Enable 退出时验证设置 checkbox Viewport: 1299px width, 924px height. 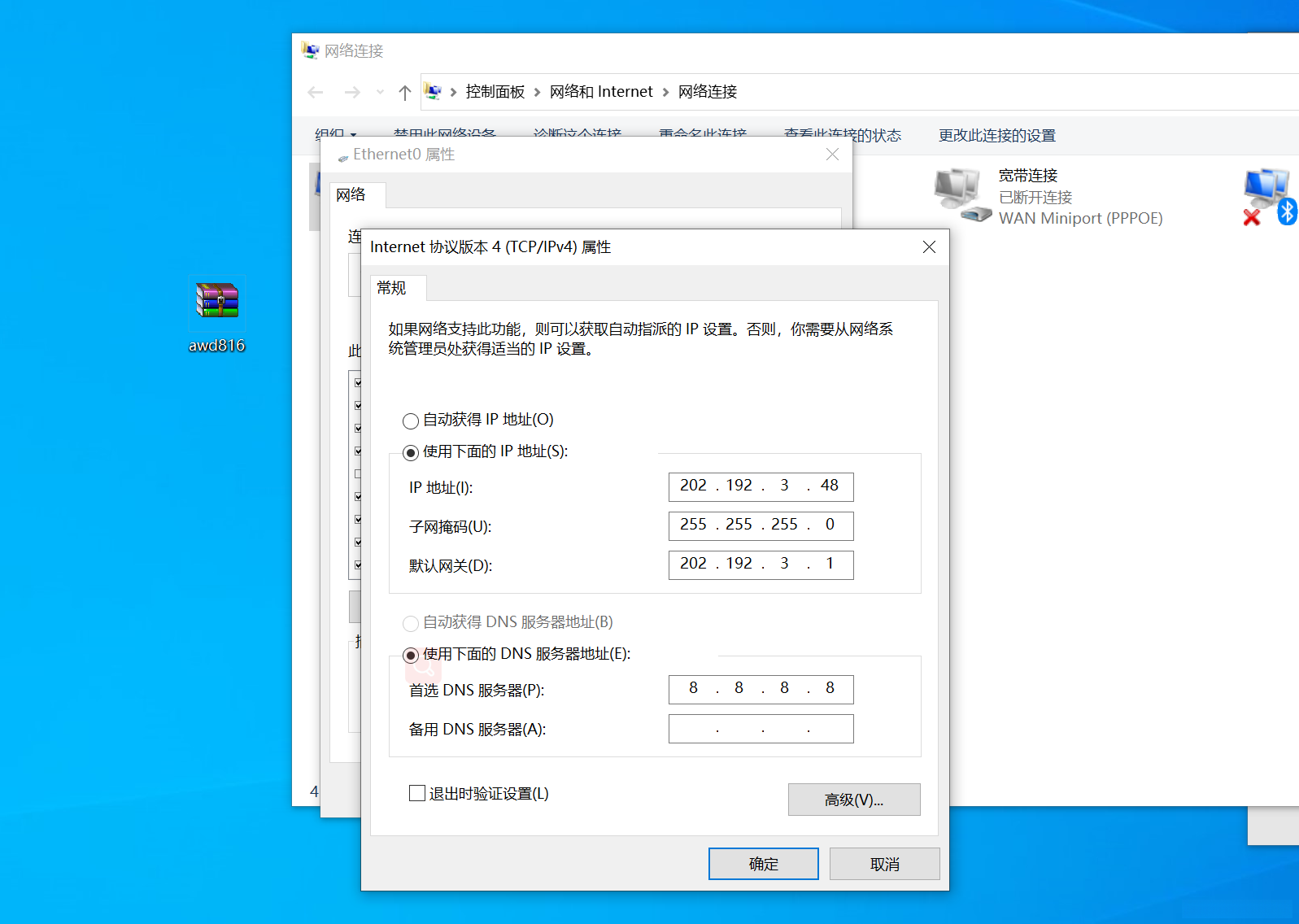coord(417,793)
